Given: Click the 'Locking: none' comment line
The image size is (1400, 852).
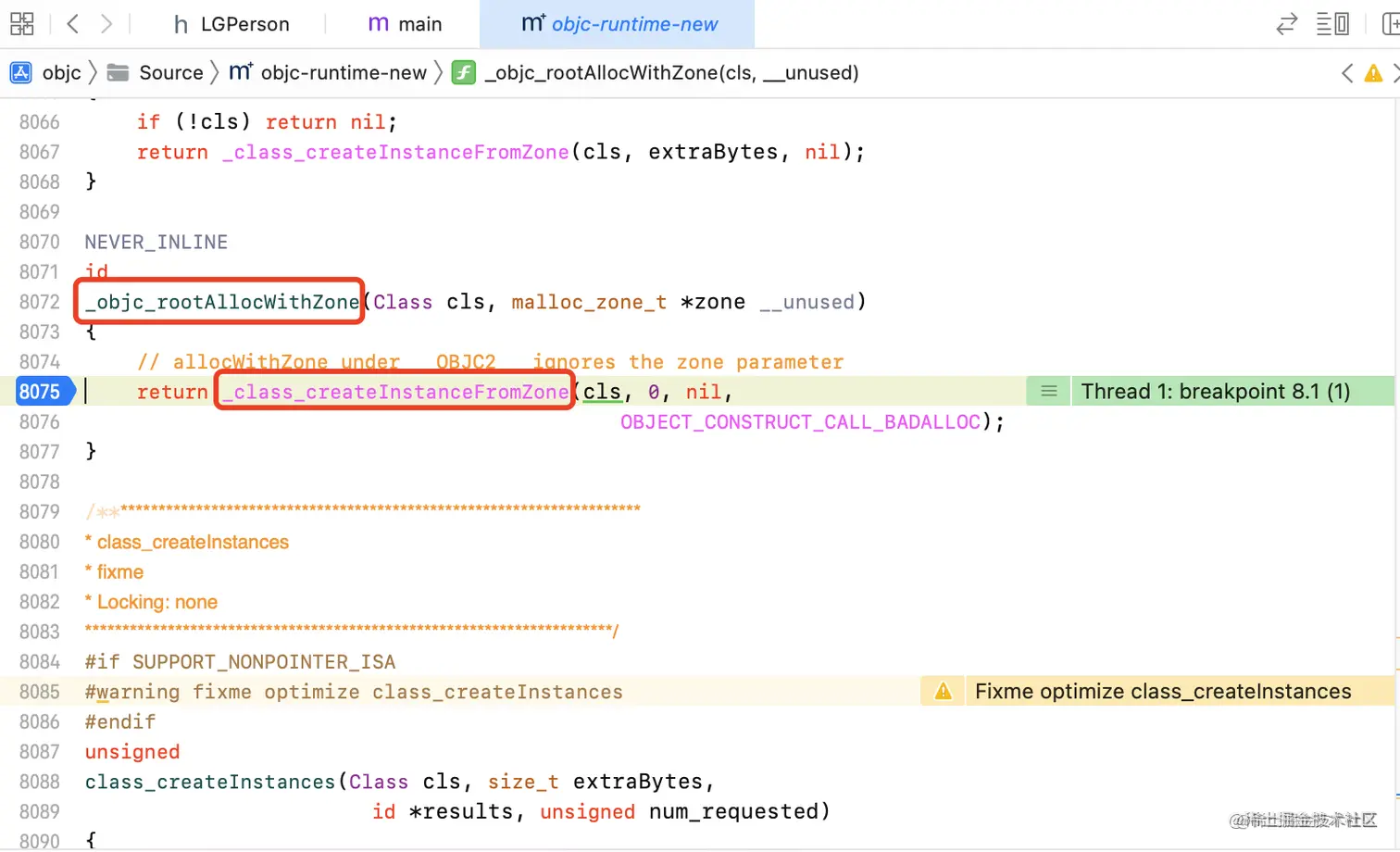Looking at the screenshot, I should [x=151, y=602].
